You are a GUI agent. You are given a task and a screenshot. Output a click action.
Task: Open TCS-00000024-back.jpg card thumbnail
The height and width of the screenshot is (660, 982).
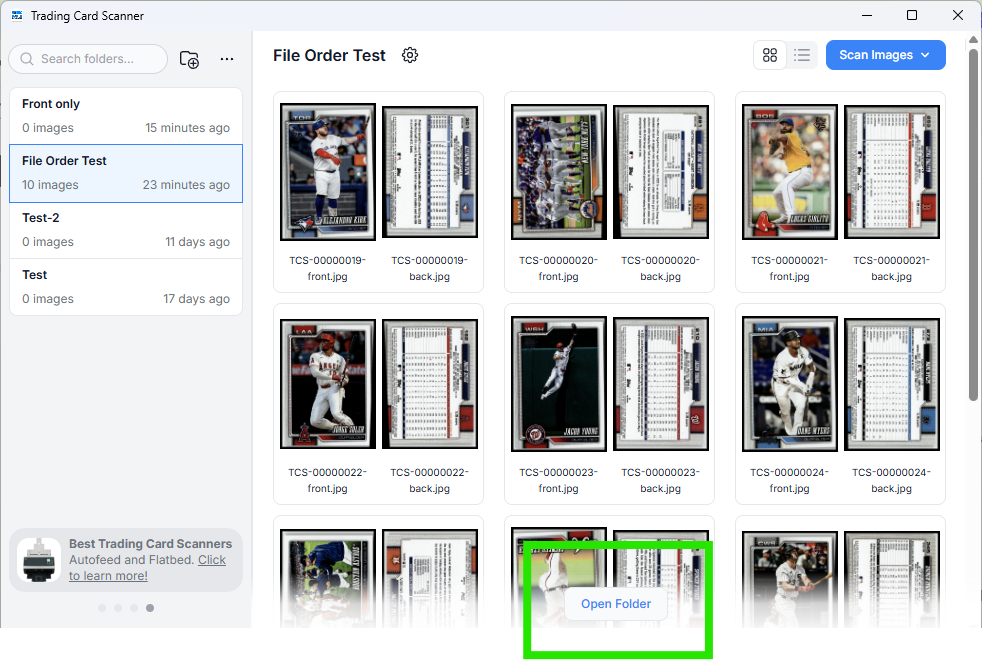(x=892, y=384)
